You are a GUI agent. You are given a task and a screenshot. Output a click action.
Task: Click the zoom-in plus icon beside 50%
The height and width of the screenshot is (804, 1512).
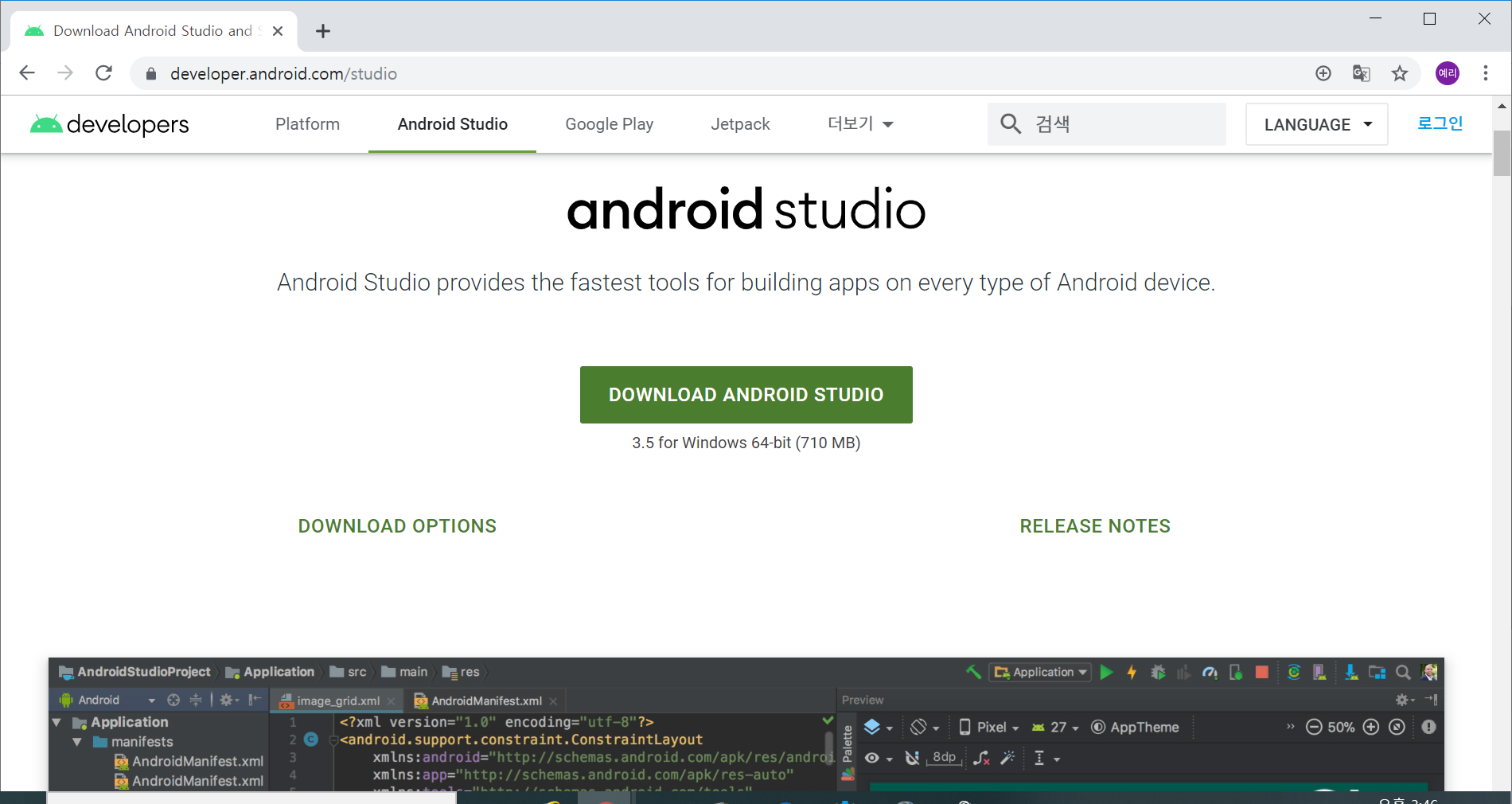(1371, 727)
